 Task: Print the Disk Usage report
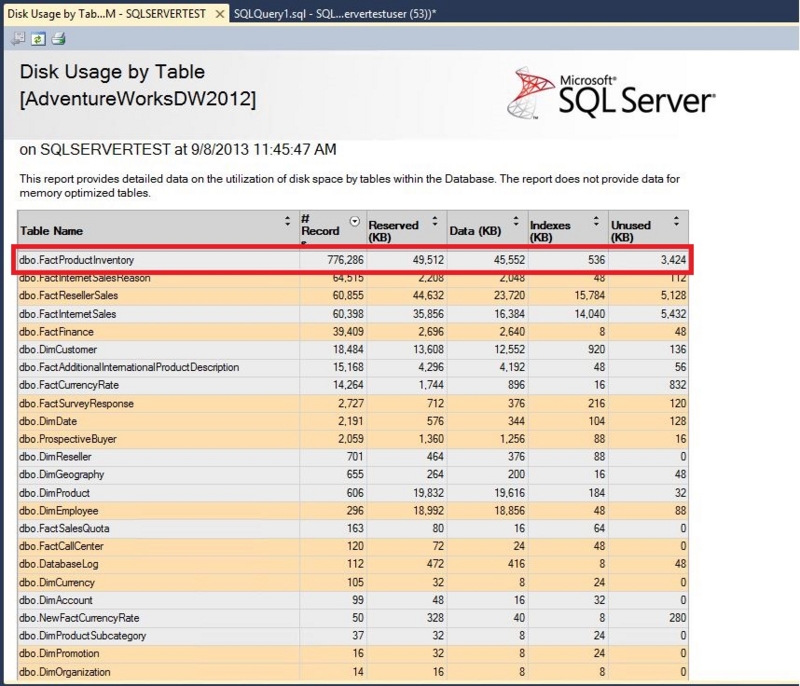coord(57,39)
